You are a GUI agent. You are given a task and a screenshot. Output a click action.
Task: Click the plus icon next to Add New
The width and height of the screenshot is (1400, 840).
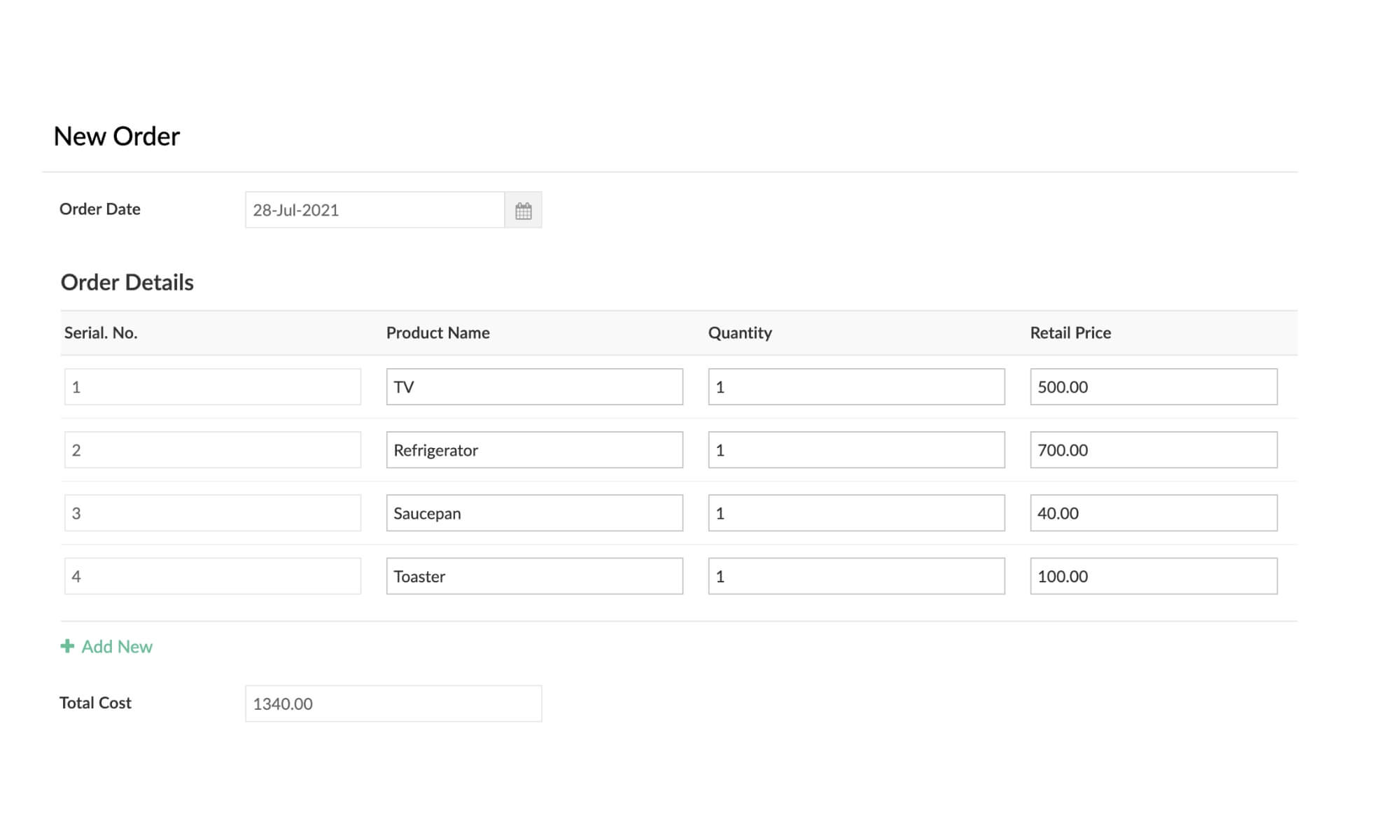pyautogui.click(x=67, y=646)
